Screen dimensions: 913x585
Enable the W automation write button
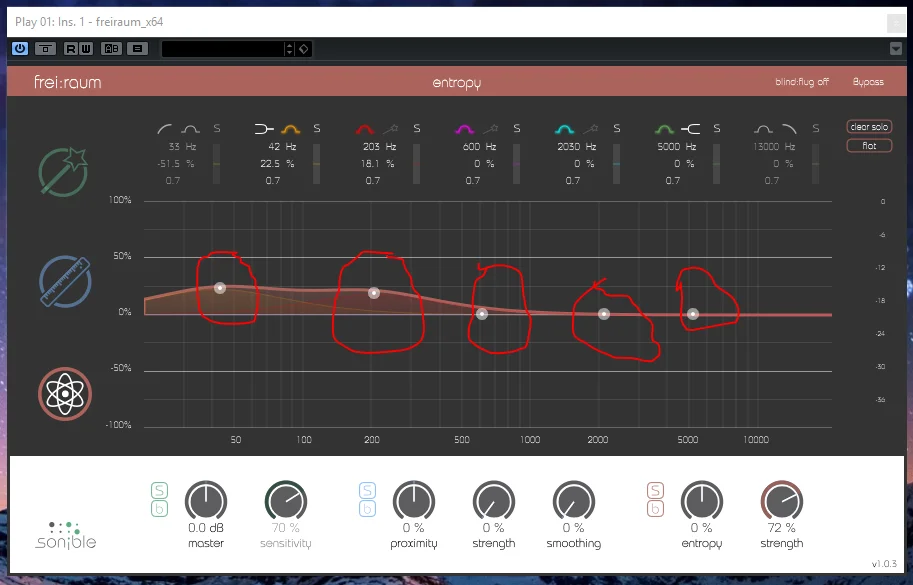pos(86,49)
